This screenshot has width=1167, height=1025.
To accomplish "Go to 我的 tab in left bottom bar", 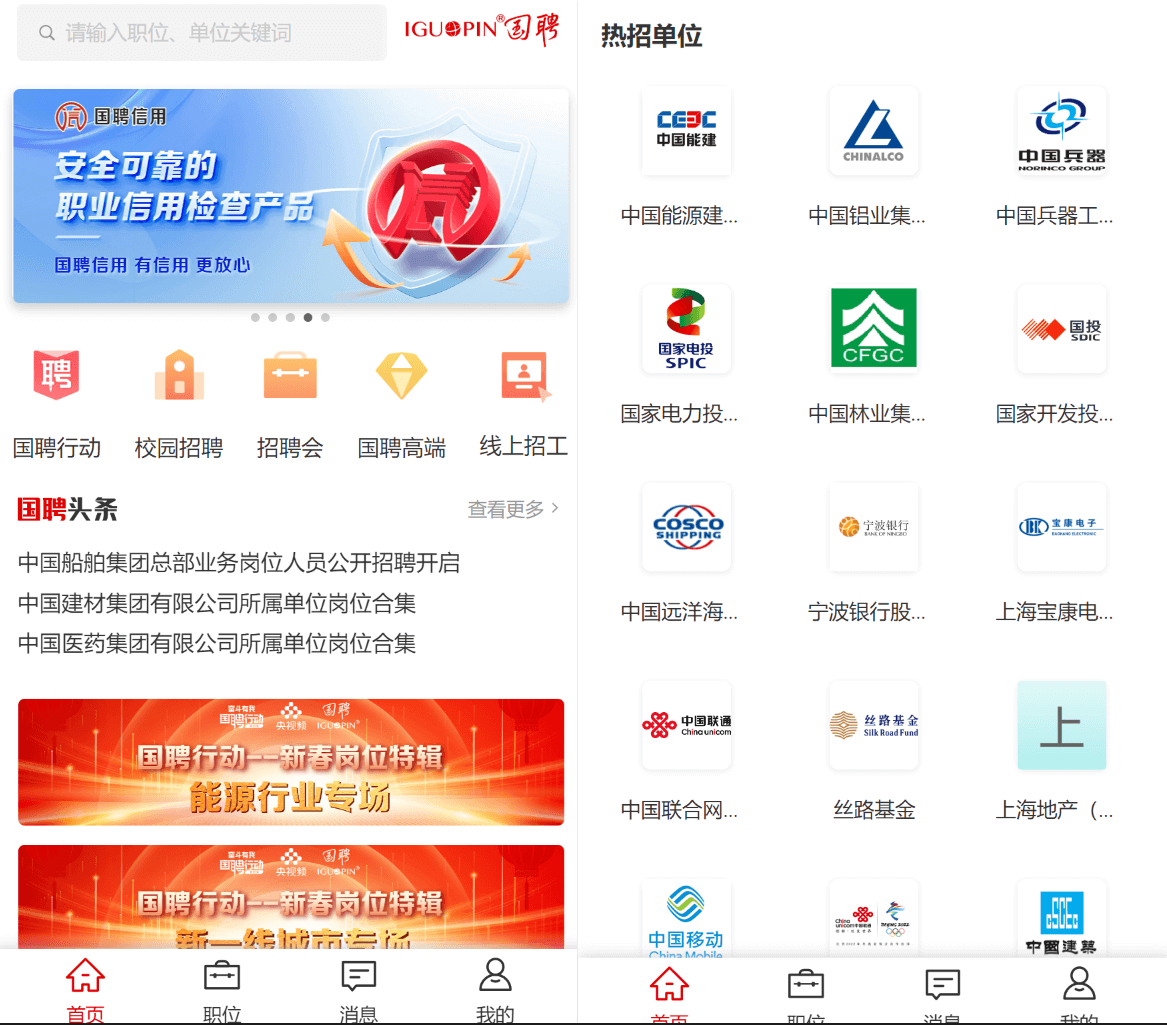I will (495, 989).
